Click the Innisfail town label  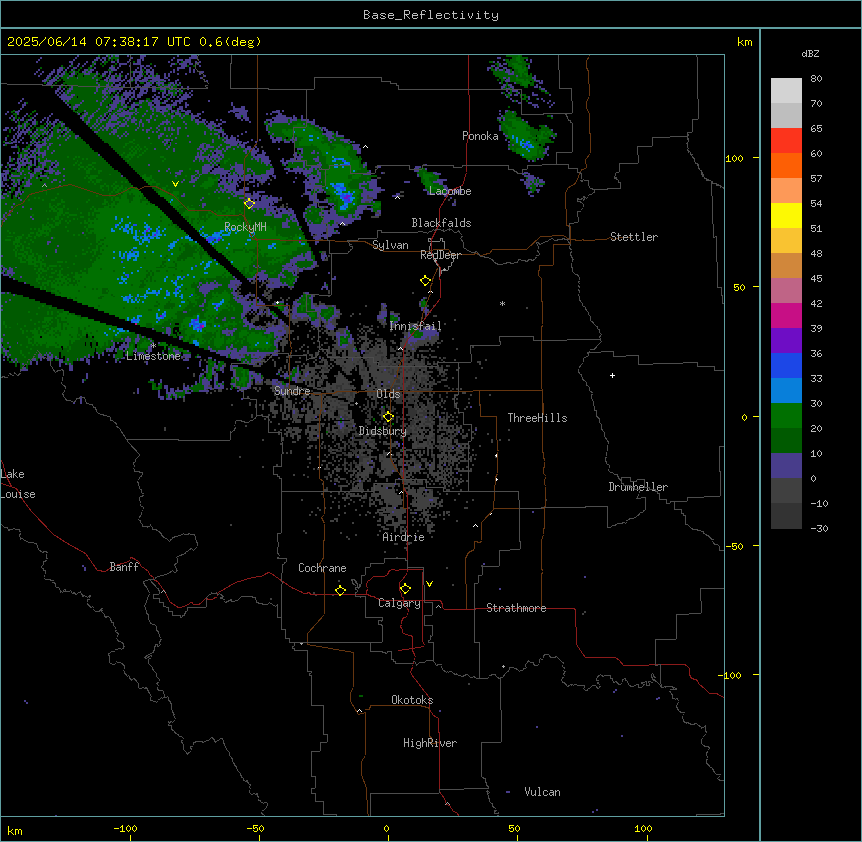(415, 326)
